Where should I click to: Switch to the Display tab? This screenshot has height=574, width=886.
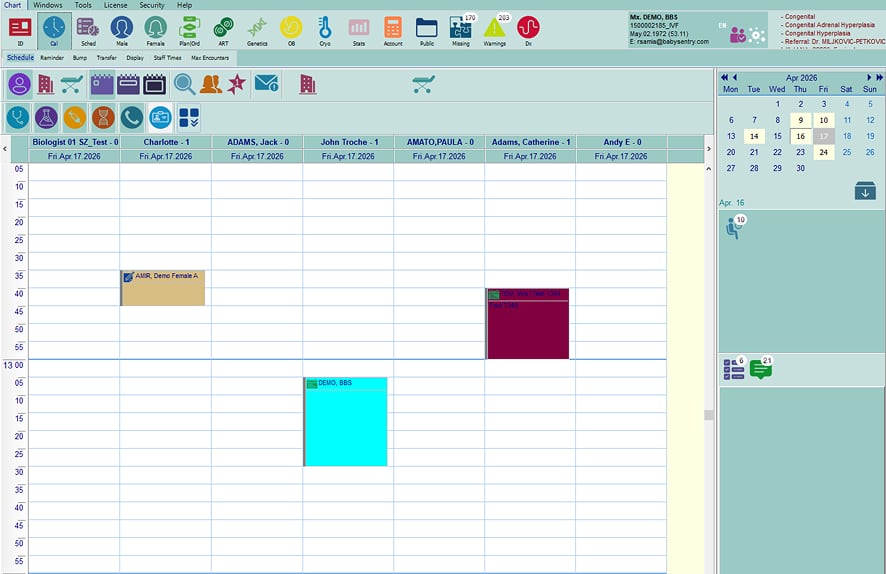click(134, 58)
